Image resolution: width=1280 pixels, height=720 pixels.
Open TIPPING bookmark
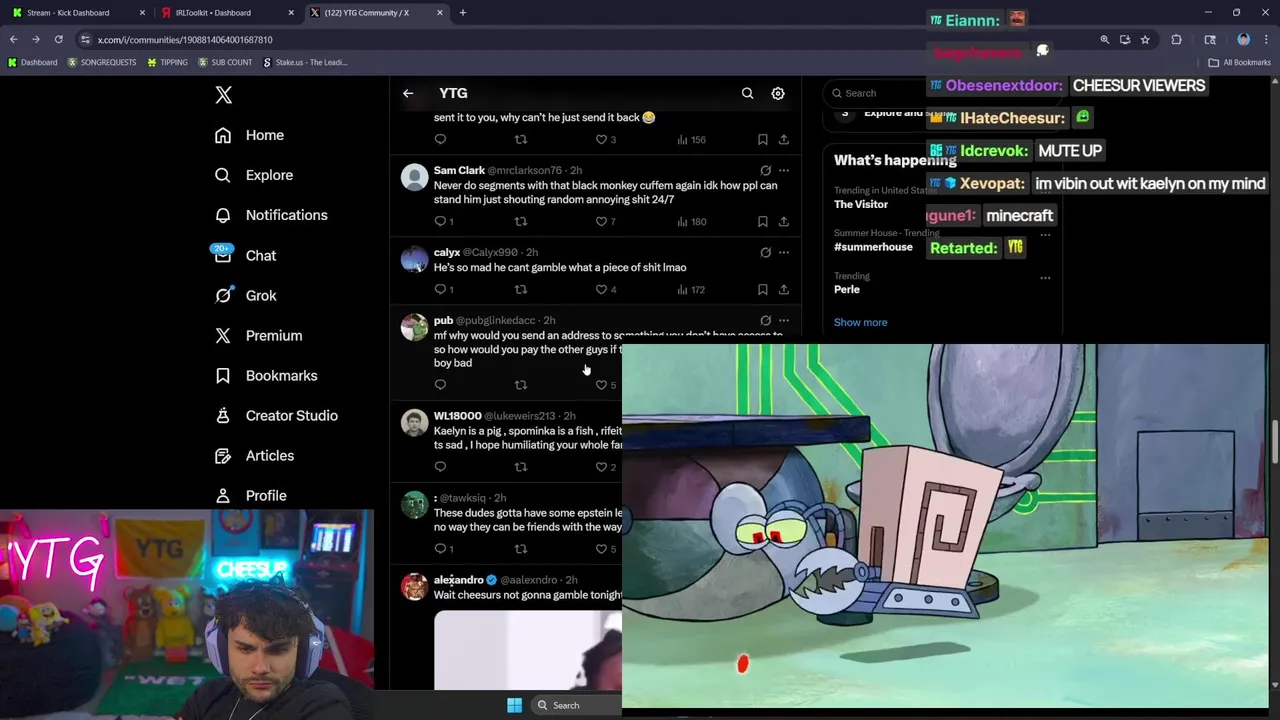(x=167, y=62)
